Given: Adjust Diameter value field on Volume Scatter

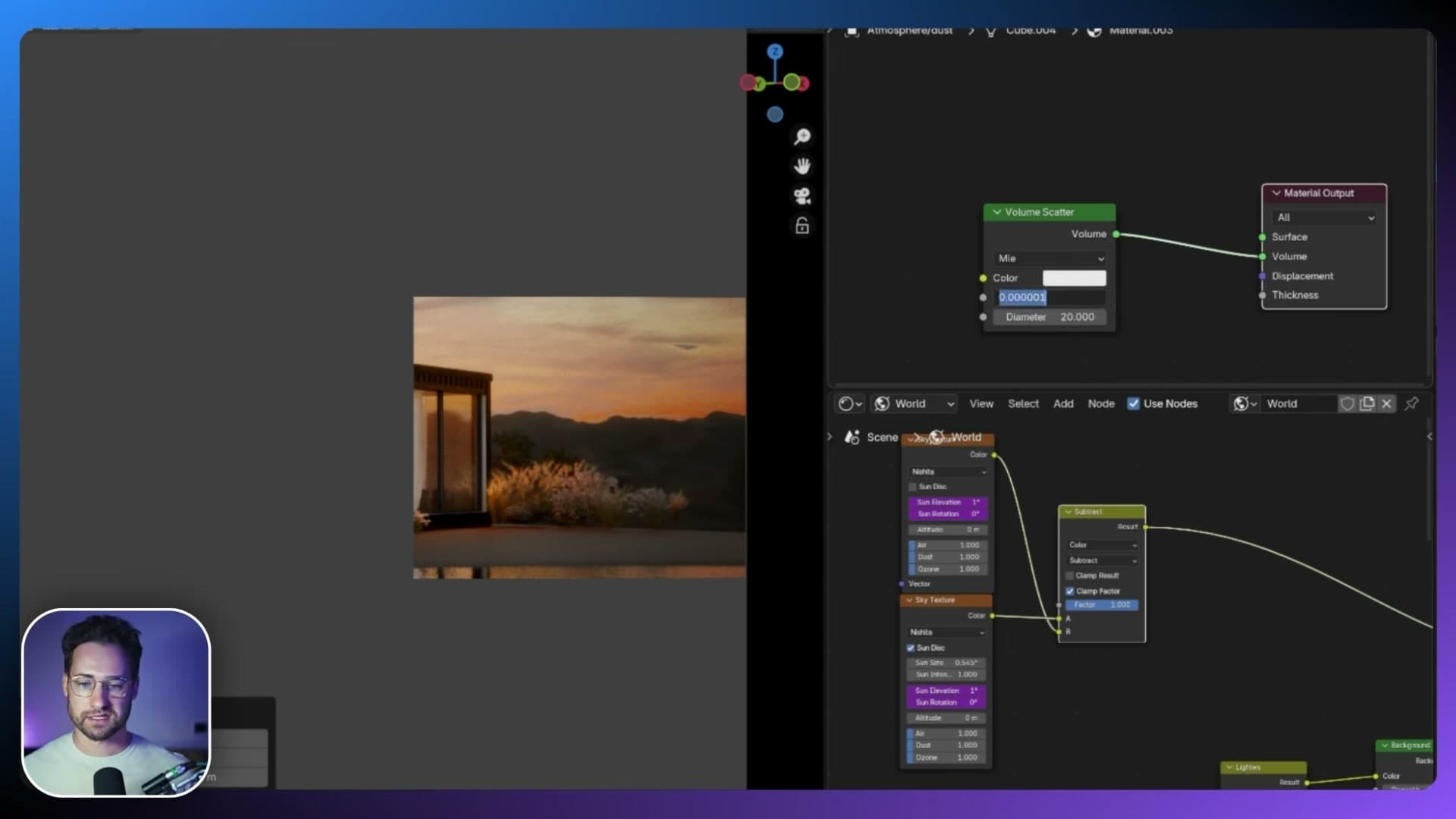Looking at the screenshot, I should (x=1050, y=317).
